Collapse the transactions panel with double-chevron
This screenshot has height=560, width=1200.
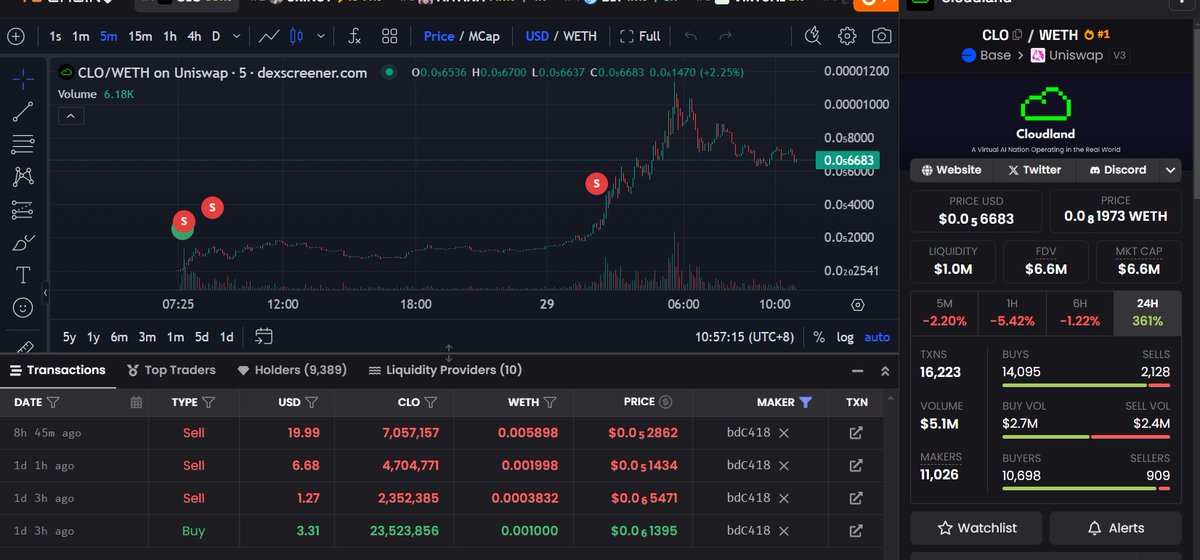pyautogui.click(x=885, y=371)
